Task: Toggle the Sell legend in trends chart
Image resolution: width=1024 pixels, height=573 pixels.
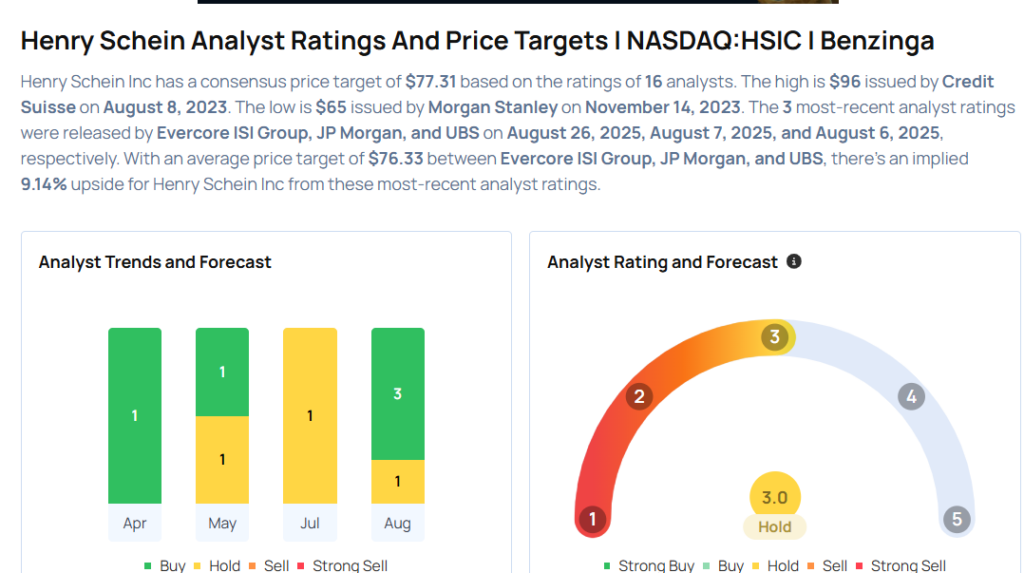Action: 268,565
